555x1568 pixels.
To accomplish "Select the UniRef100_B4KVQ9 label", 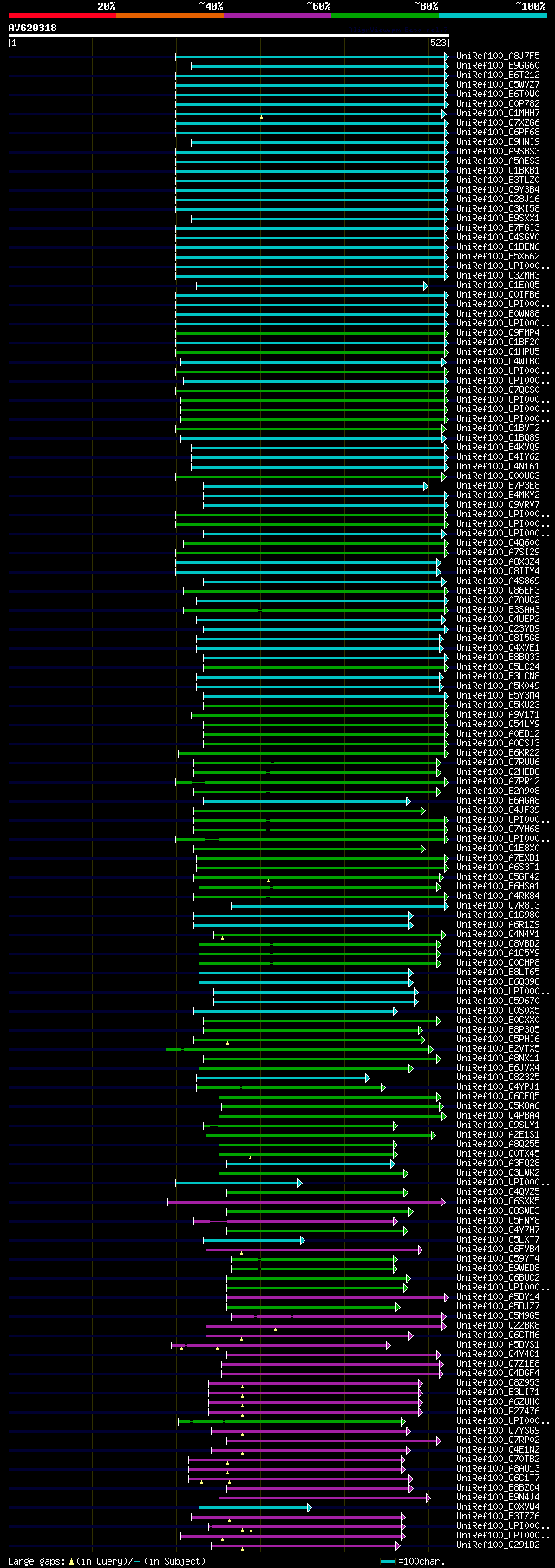I will (498, 447).
